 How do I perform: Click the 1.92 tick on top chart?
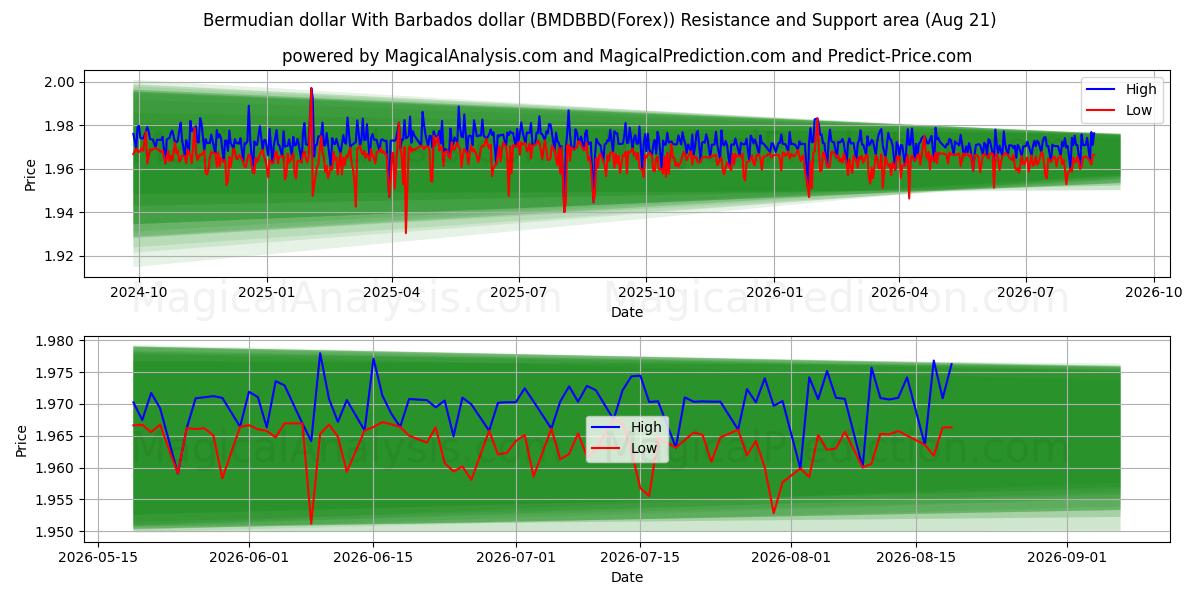pos(61,256)
